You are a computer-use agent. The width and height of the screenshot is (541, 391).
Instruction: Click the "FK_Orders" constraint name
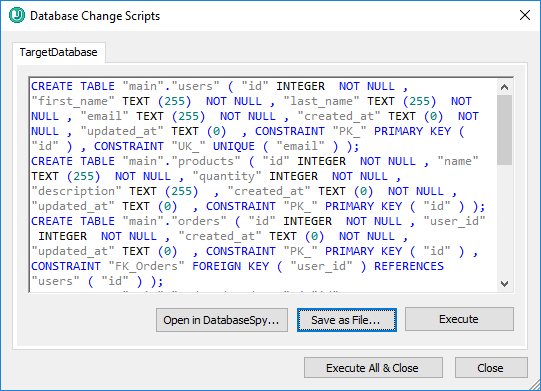[x=146, y=266]
